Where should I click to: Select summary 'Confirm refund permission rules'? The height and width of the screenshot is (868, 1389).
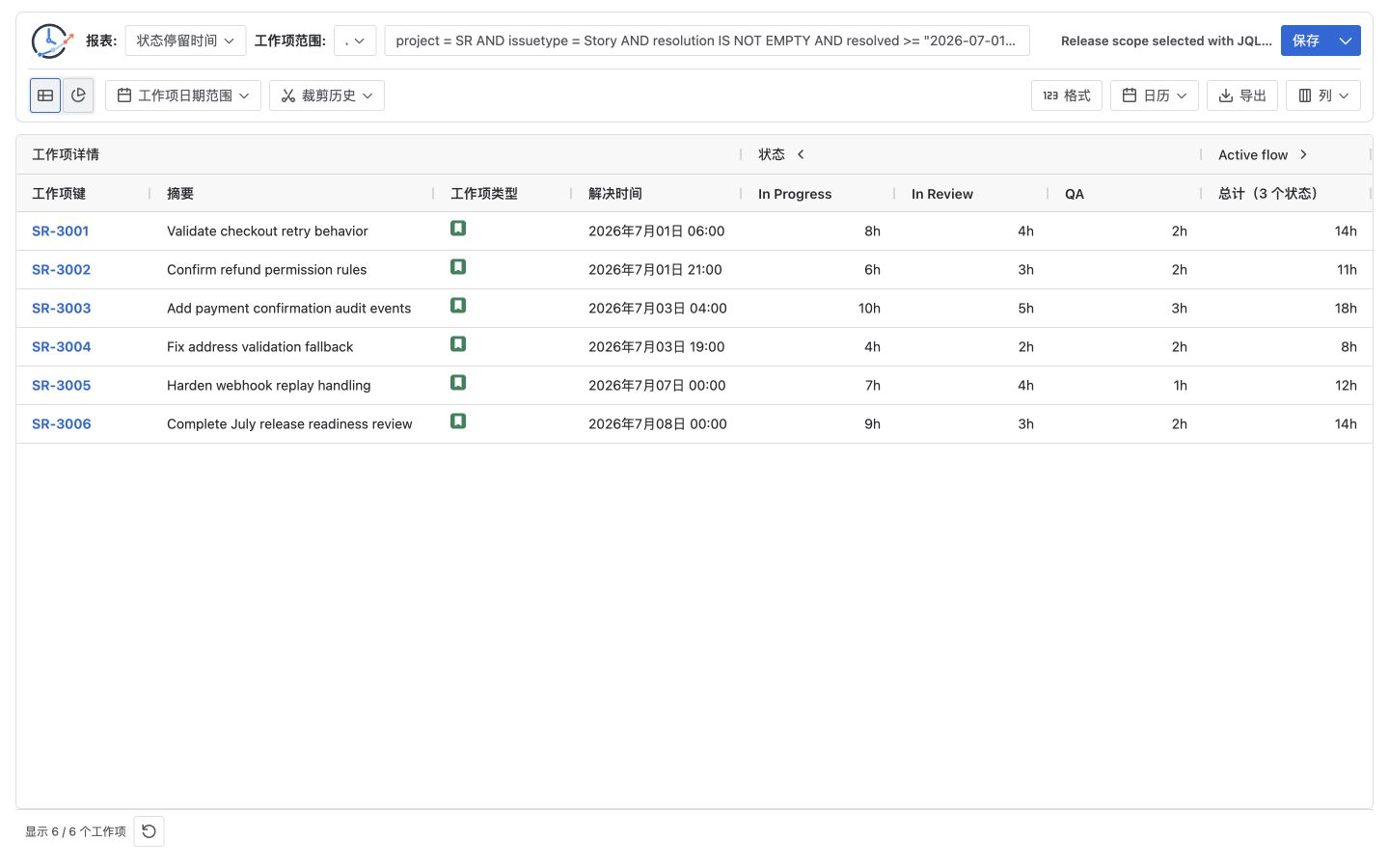pyautogui.click(x=266, y=270)
